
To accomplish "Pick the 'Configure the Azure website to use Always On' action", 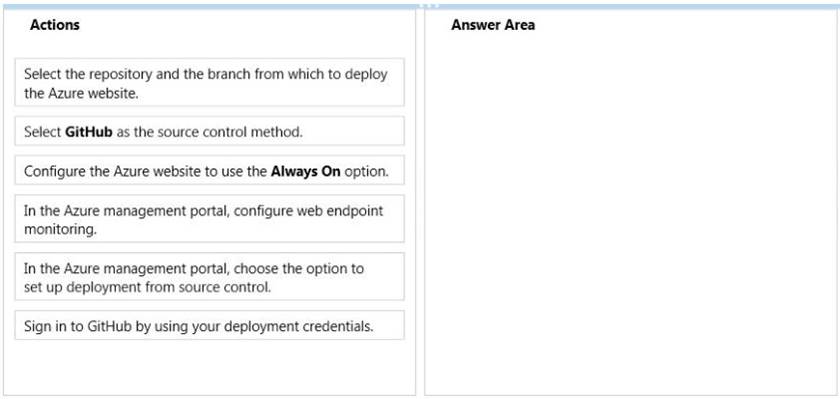I will pyautogui.click(x=209, y=171).
